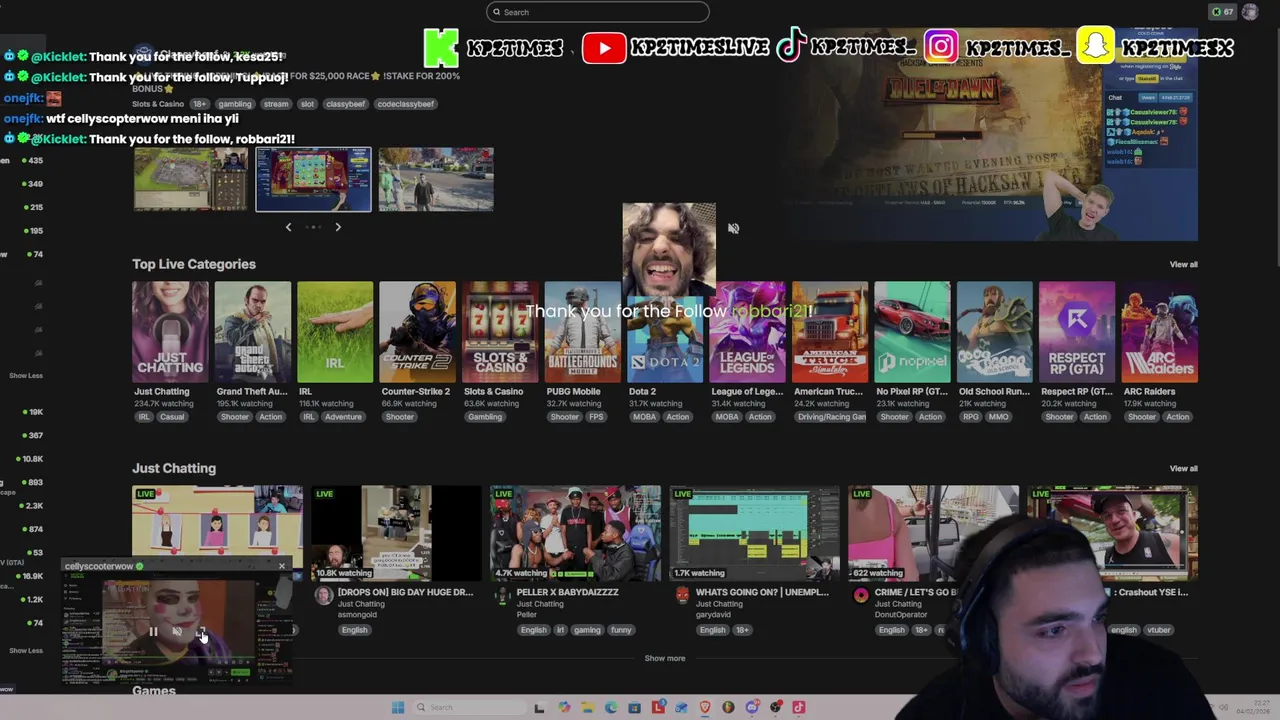
Task: Click the Casual tag under Just Chatting
Action: (172, 417)
